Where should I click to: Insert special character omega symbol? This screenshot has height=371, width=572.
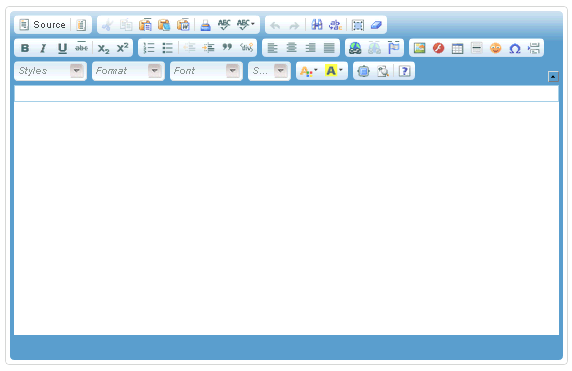514,48
